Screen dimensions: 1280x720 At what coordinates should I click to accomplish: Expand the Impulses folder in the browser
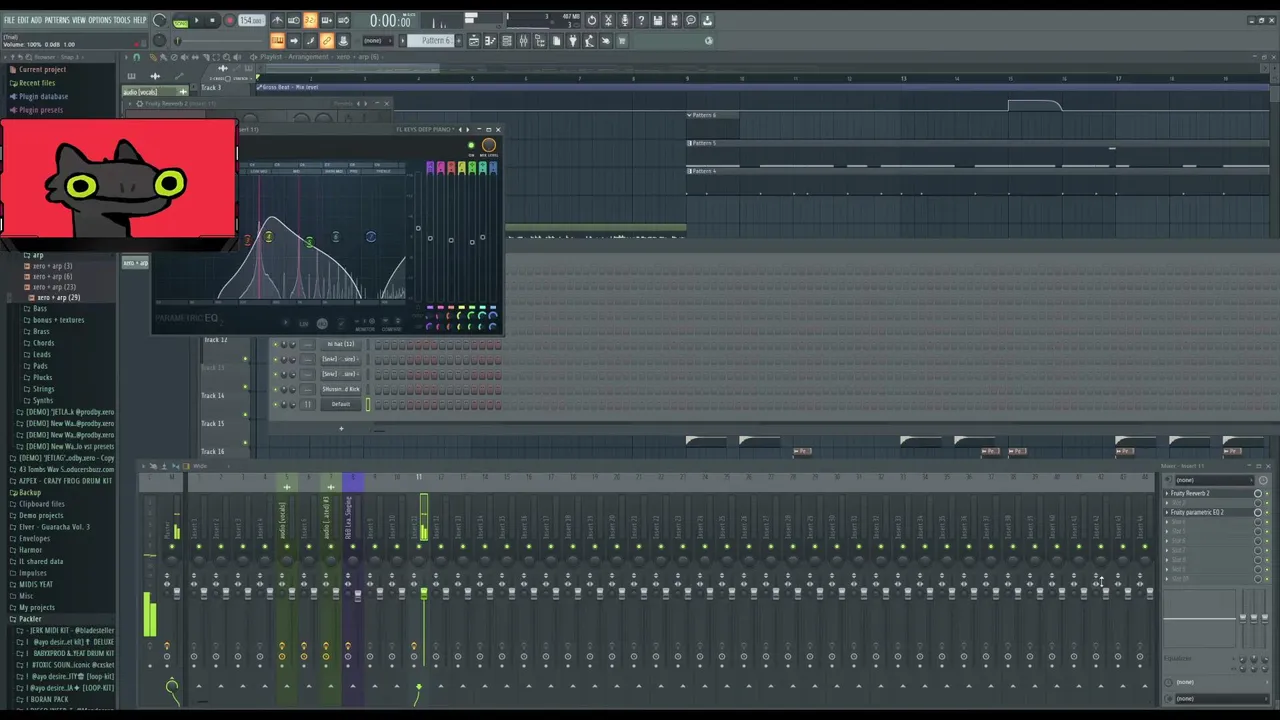click(33, 573)
